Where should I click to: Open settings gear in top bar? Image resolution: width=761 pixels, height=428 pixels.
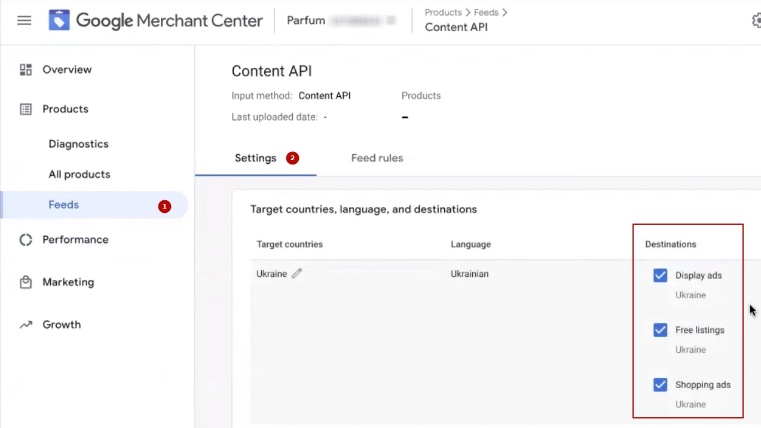click(756, 21)
